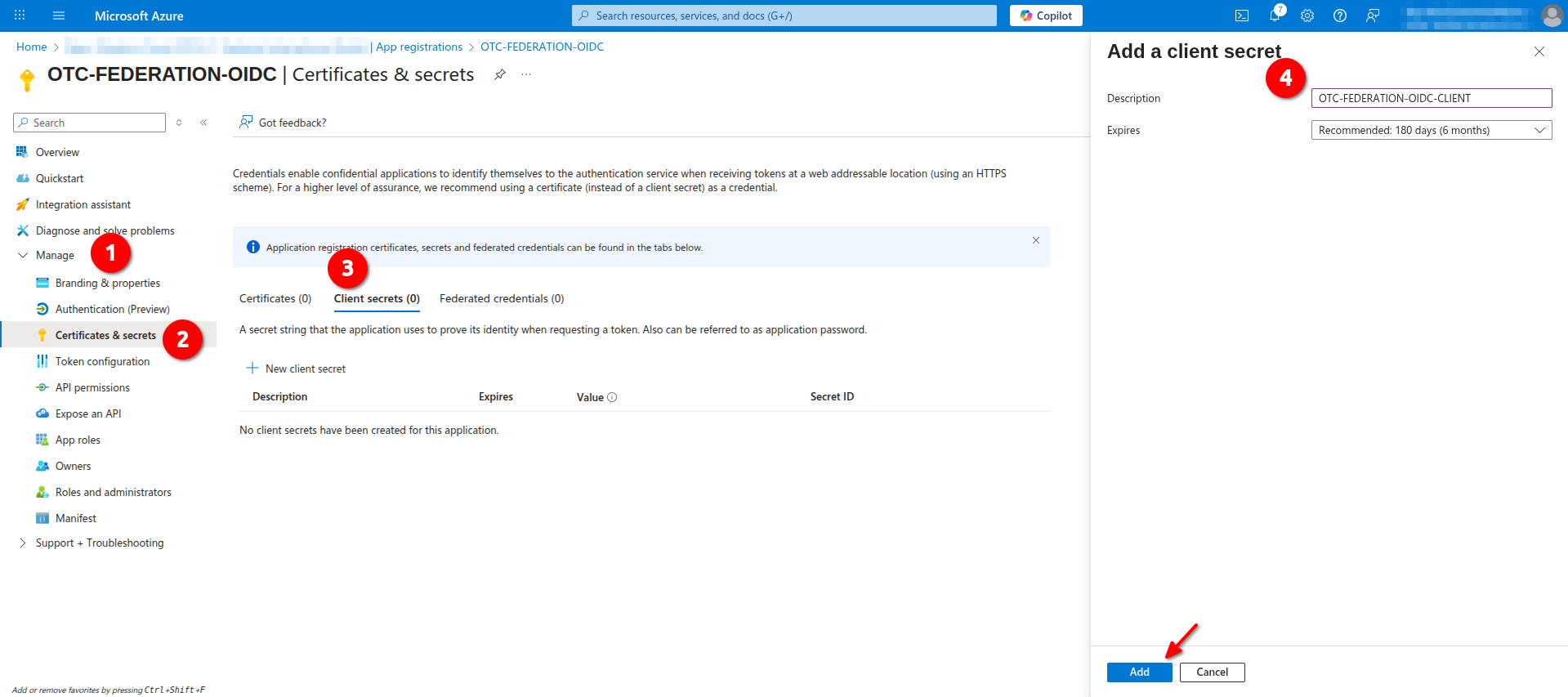Open API permissions in sidebar
This screenshot has width=1568, height=697.
coord(92,387)
